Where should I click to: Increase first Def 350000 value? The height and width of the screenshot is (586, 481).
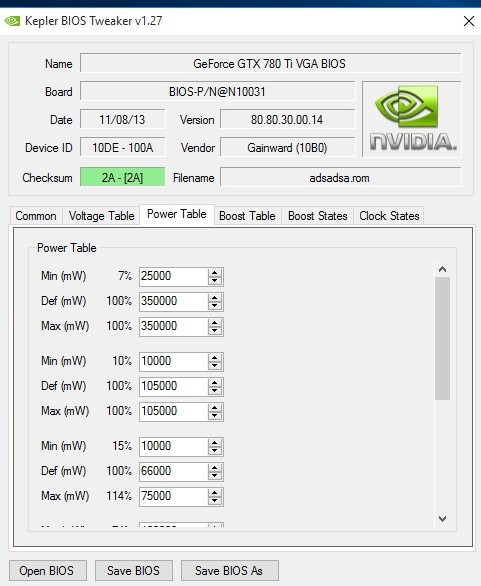[x=215, y=298]
